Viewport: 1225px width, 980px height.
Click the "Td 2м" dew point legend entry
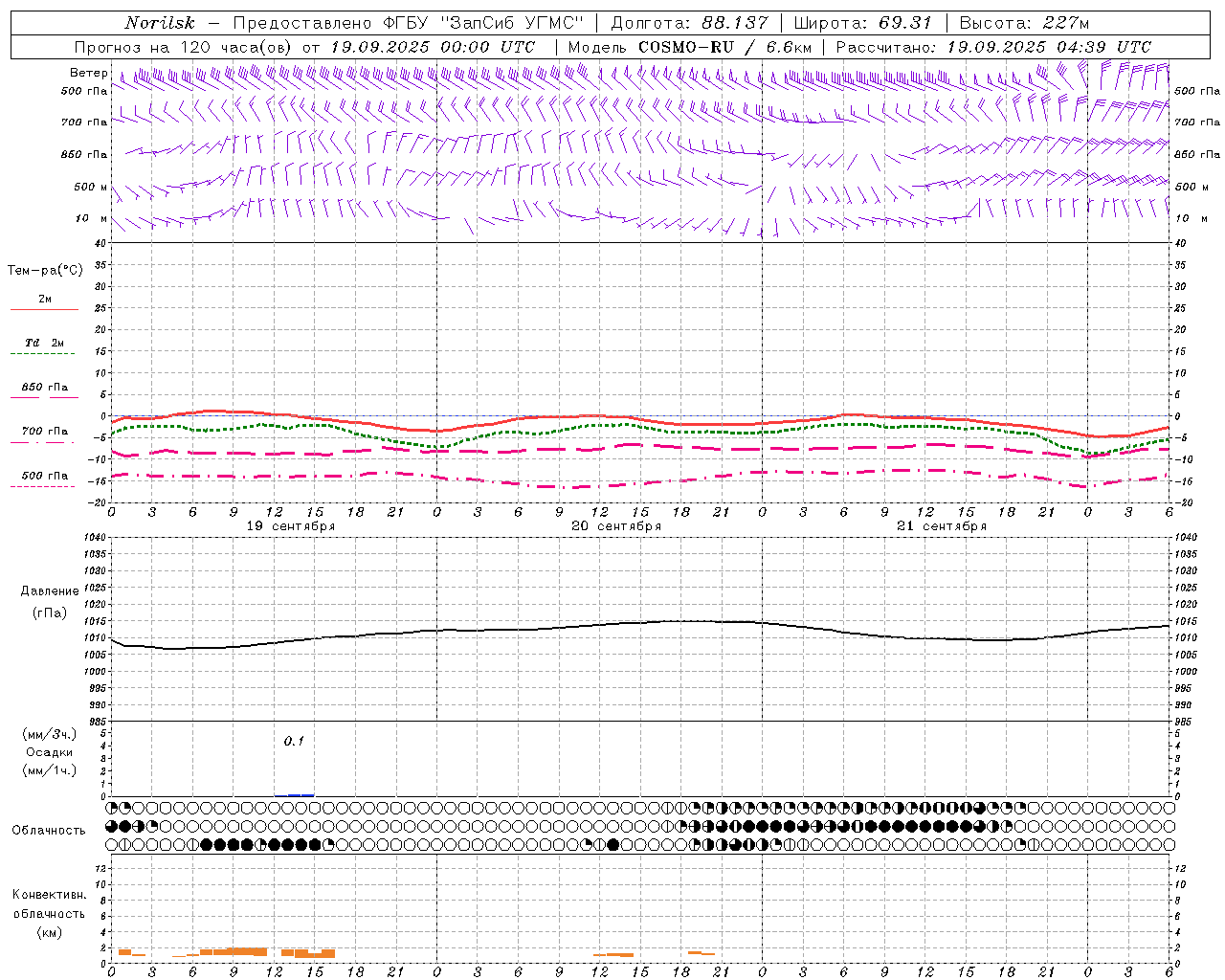click(x=44, y=343)
